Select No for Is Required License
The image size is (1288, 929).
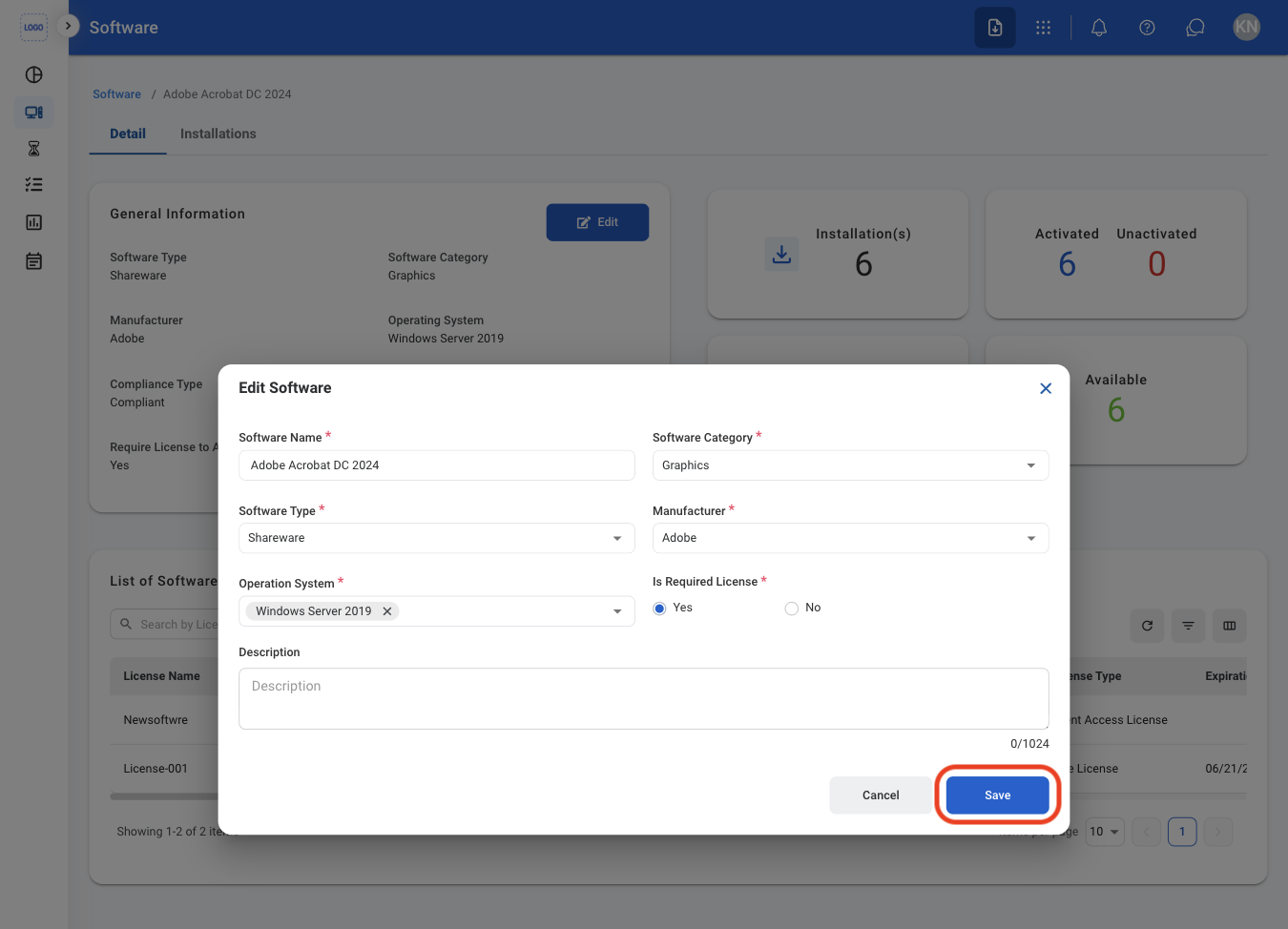point(792,609)
